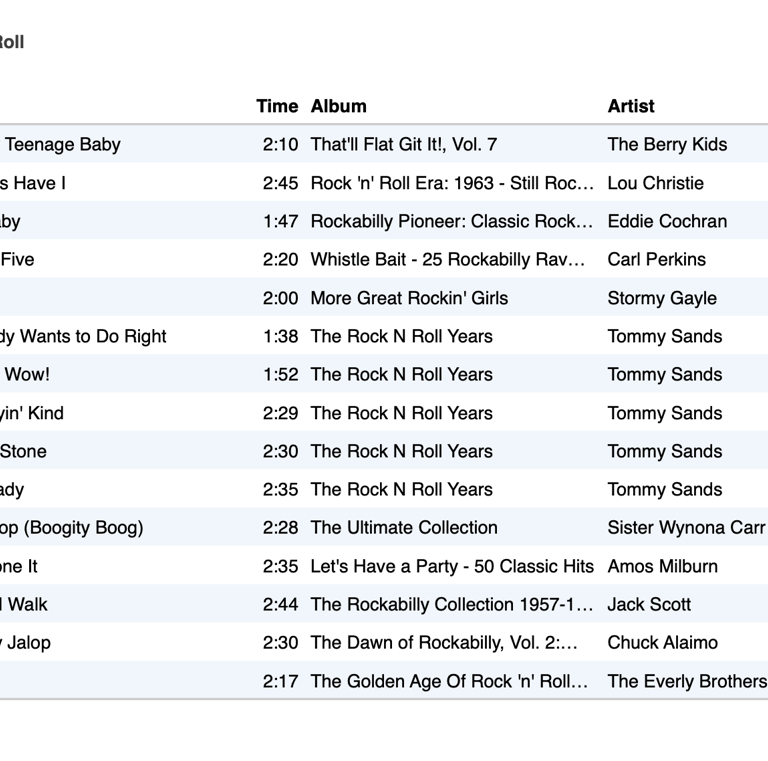Select artist The Berry Kids
The width and height of the screenshot is (768, 761).
(667, 144)
